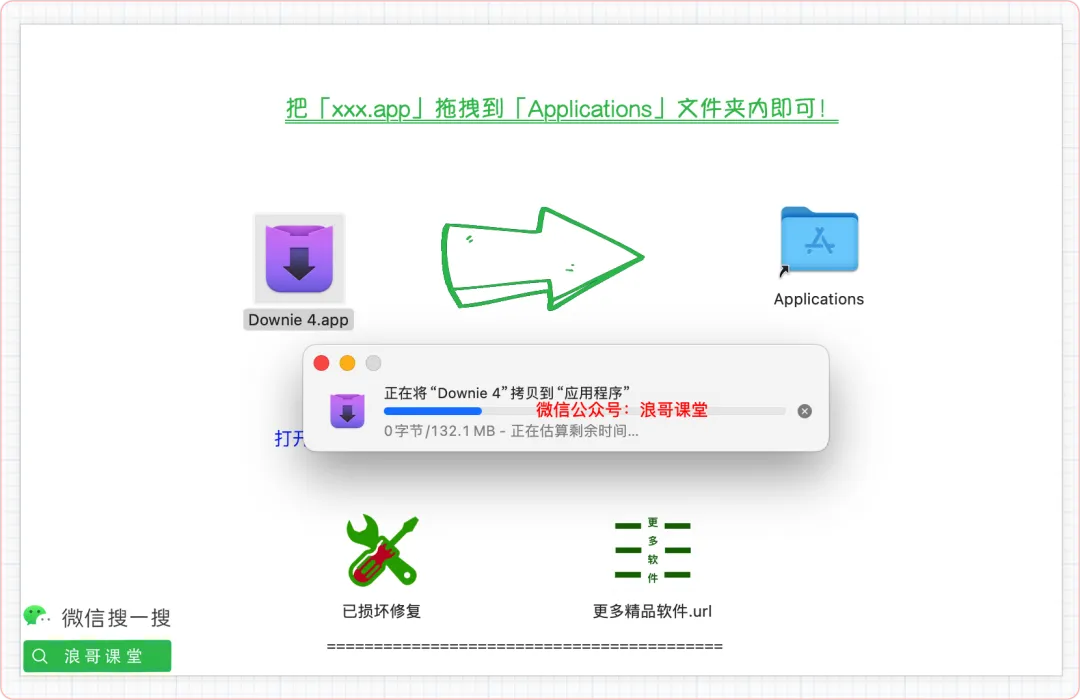This screenshot has height=700, width=1080.
Task: Click the Downie icon in copy dialog
Action: point(347,411)
